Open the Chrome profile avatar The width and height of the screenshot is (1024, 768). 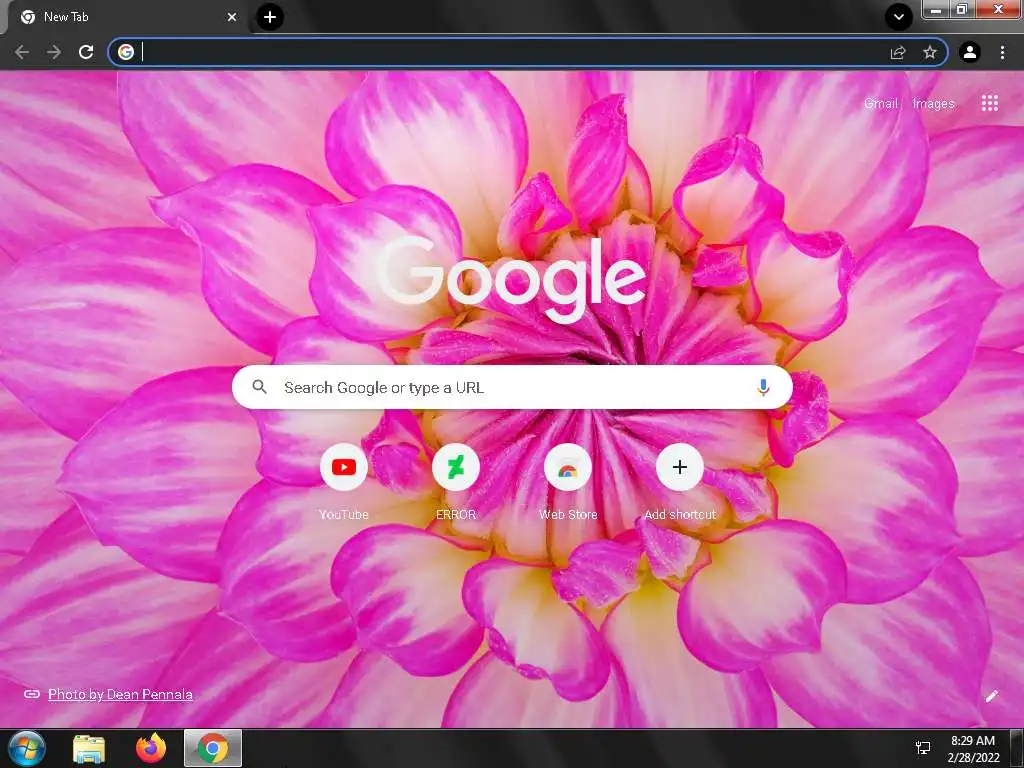click(x=970, y=52)
